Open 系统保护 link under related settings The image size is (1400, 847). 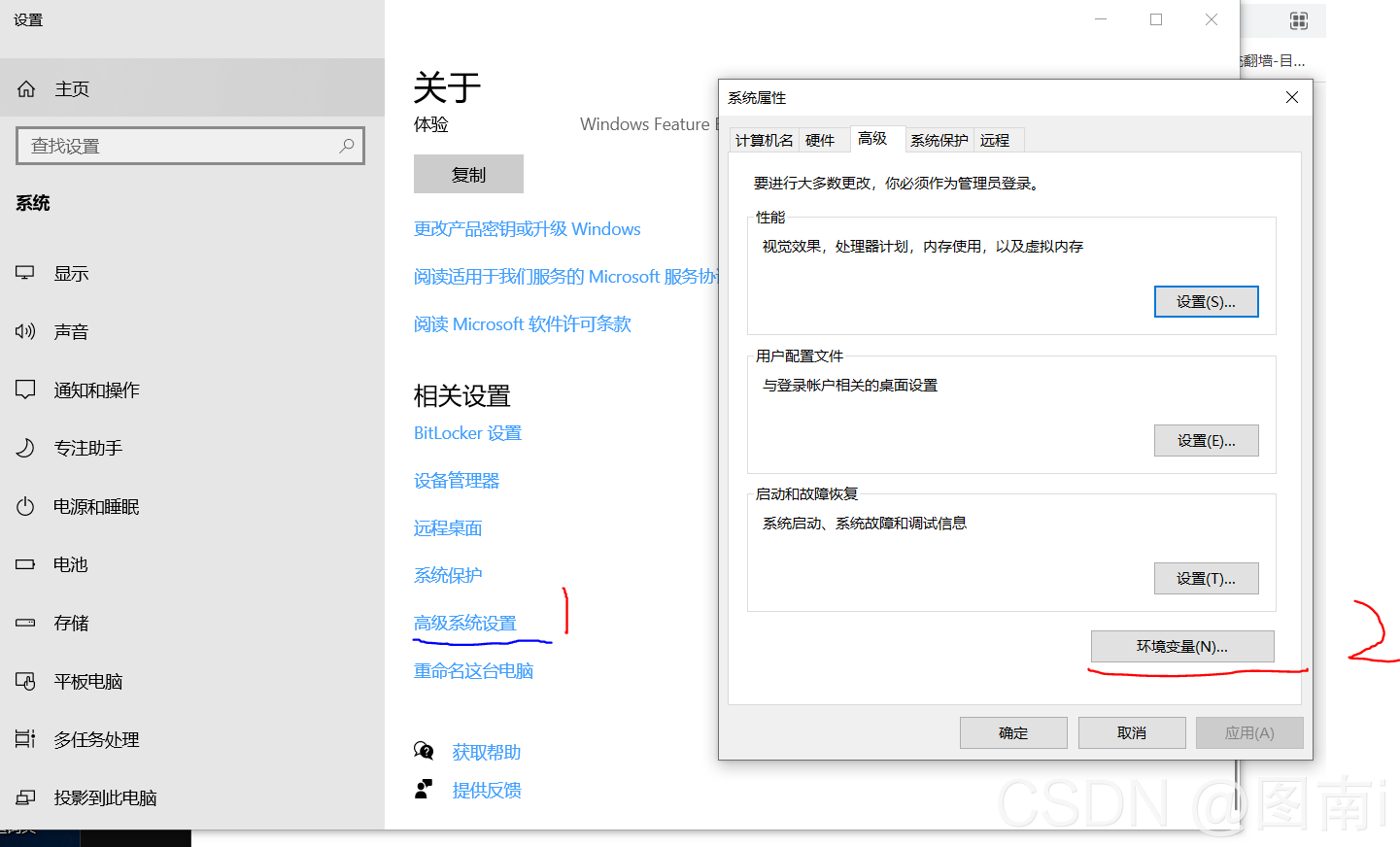(x=448, y=576)
